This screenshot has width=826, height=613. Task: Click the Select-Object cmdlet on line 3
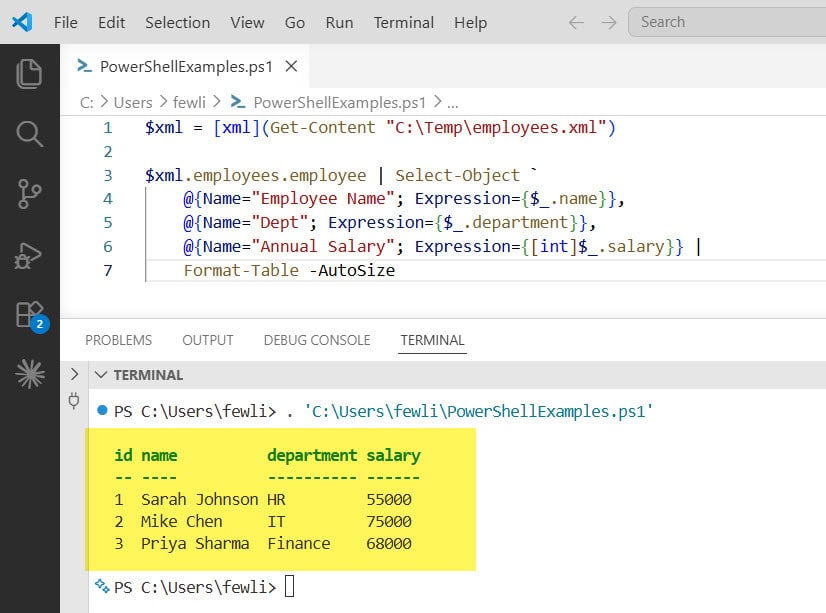point(457,175)
